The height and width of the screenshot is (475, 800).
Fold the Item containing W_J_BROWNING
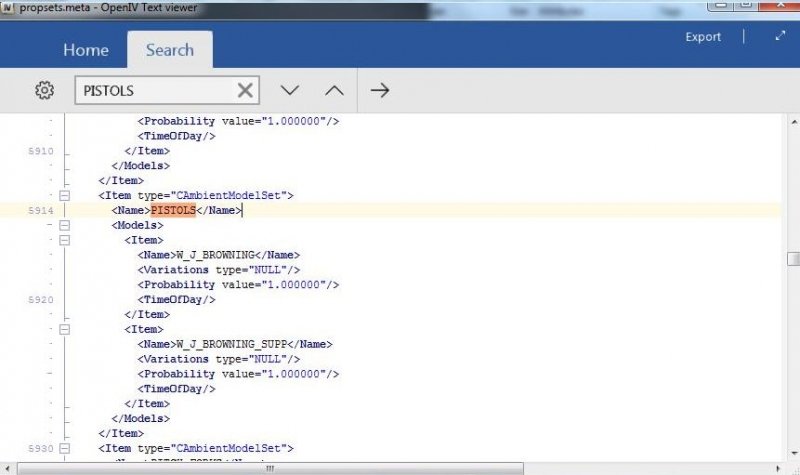(65, 241)
